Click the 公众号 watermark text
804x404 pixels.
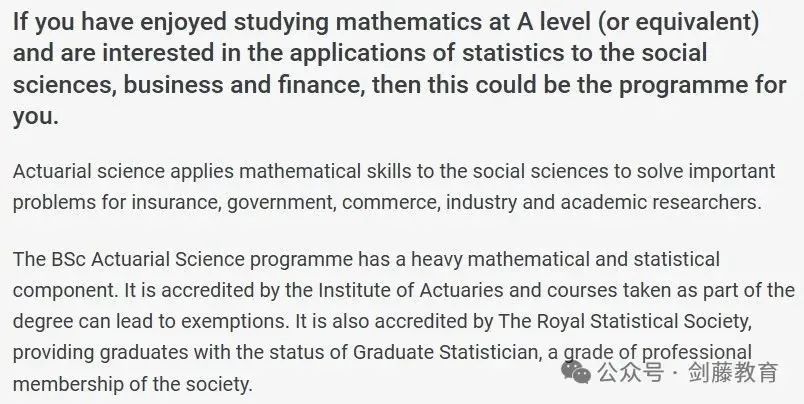[631, 372]
